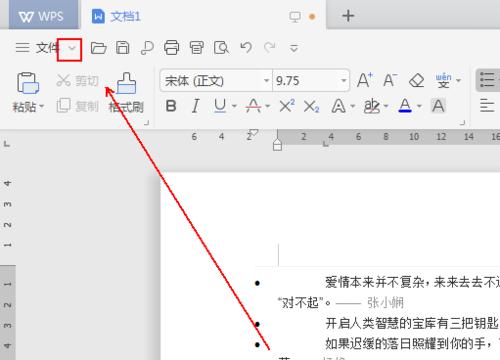Click the Save diskette icon
Screen dimensions: 500x360
(122, 48)
